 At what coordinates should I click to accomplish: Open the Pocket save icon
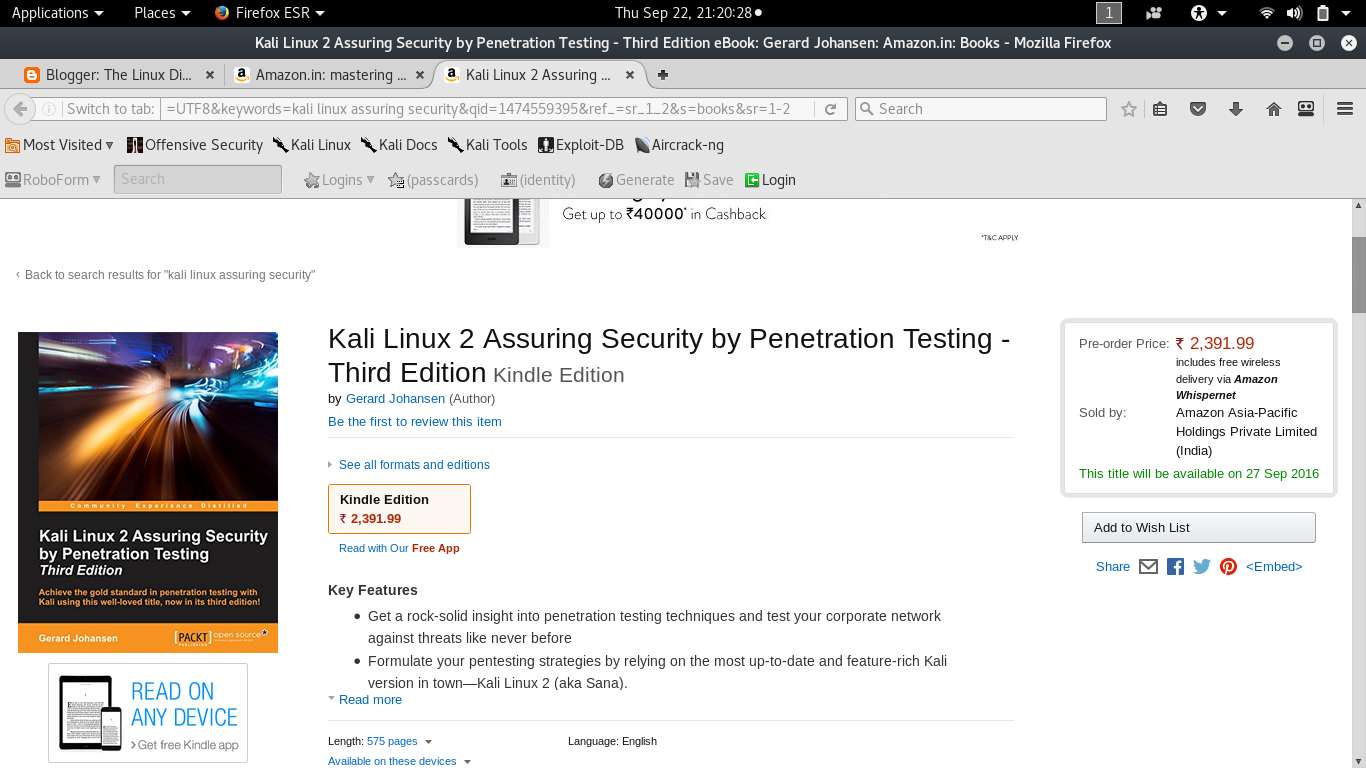click(x=1198, y=109)
